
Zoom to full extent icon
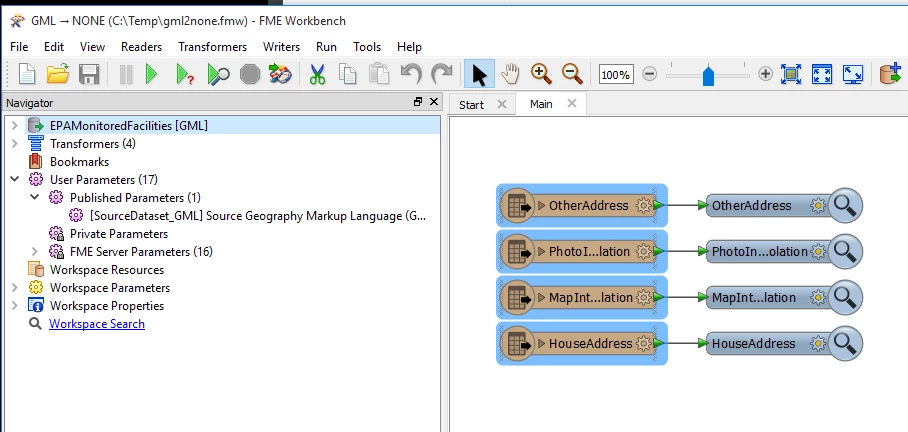(x=822, y=75)
